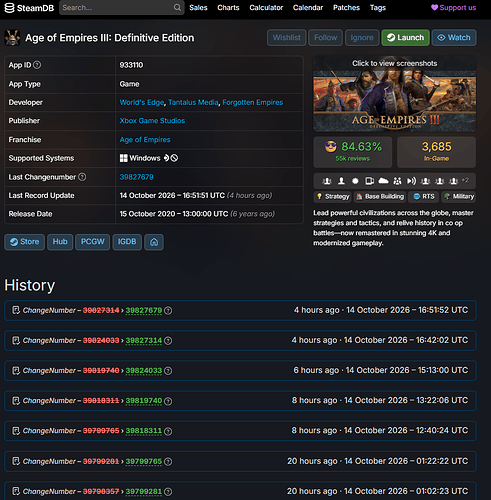This screenshot has width=491, height=500.
Task: Click the info icon after 39824033 in History
Action: [168, 371]
